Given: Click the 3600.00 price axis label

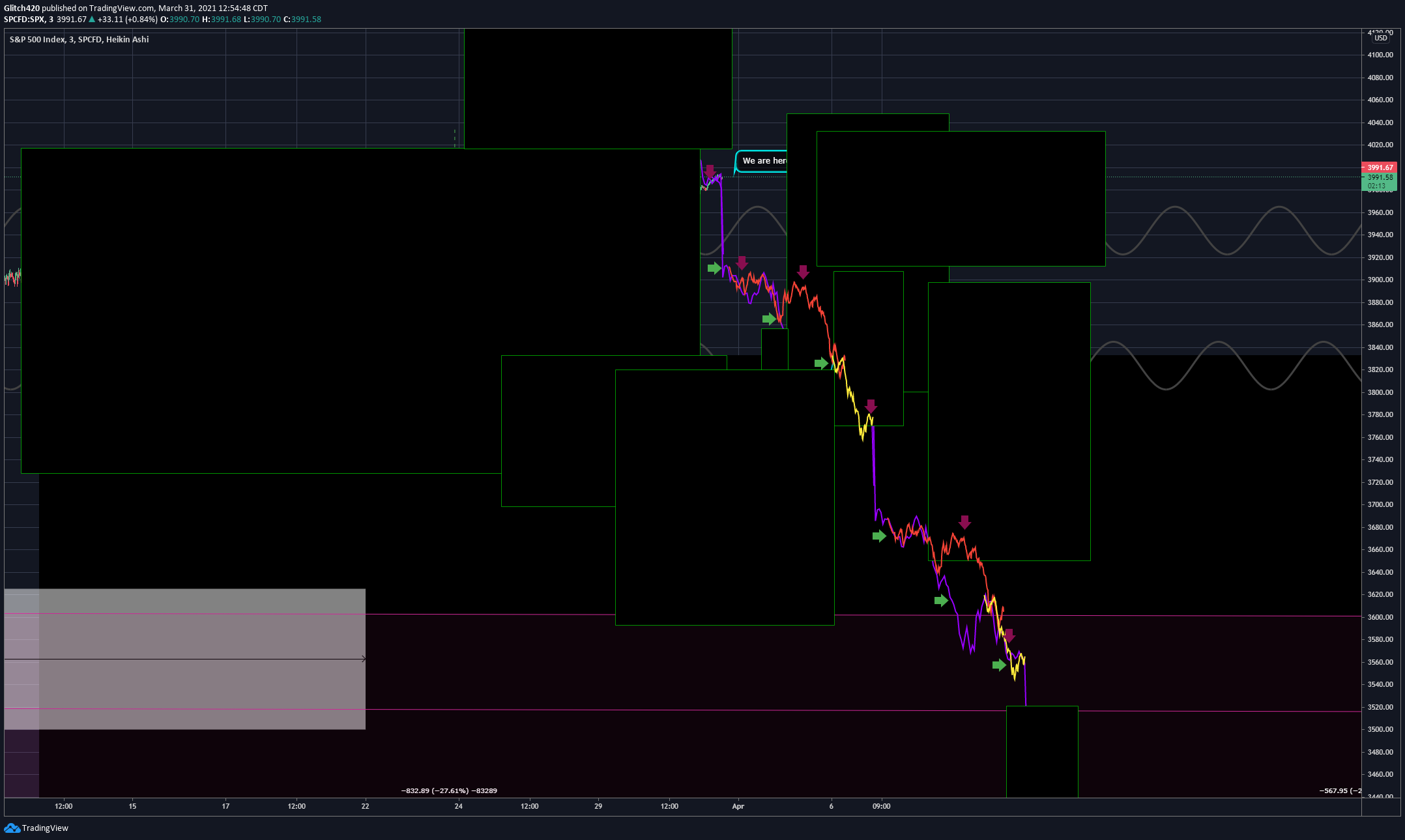Looking at the screenshot, I should [x=1380, y=617].
